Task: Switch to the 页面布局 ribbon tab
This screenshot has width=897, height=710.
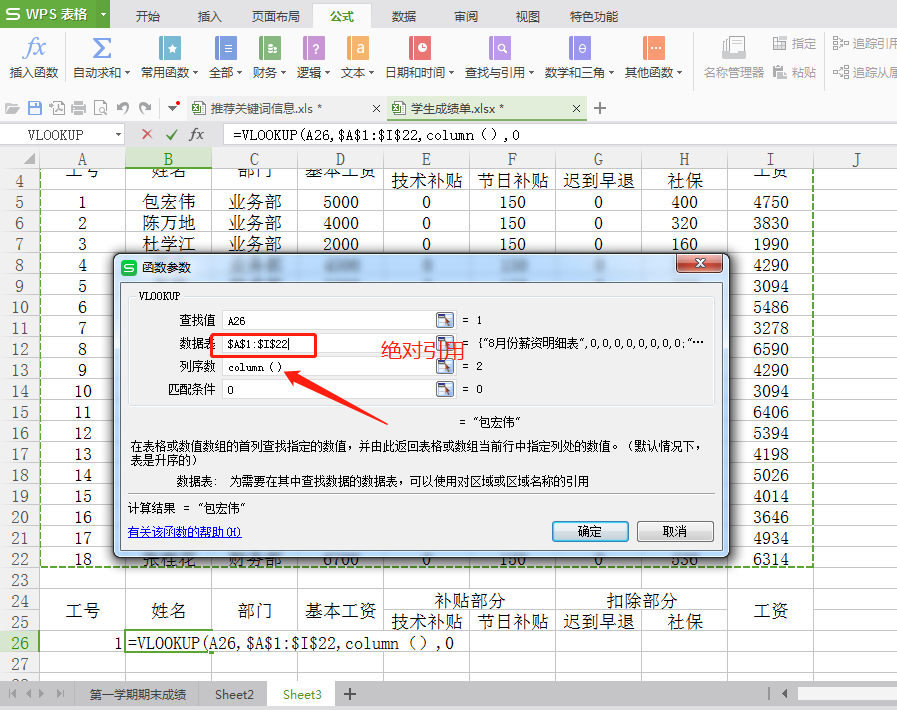Action: [x=276, y=17]
